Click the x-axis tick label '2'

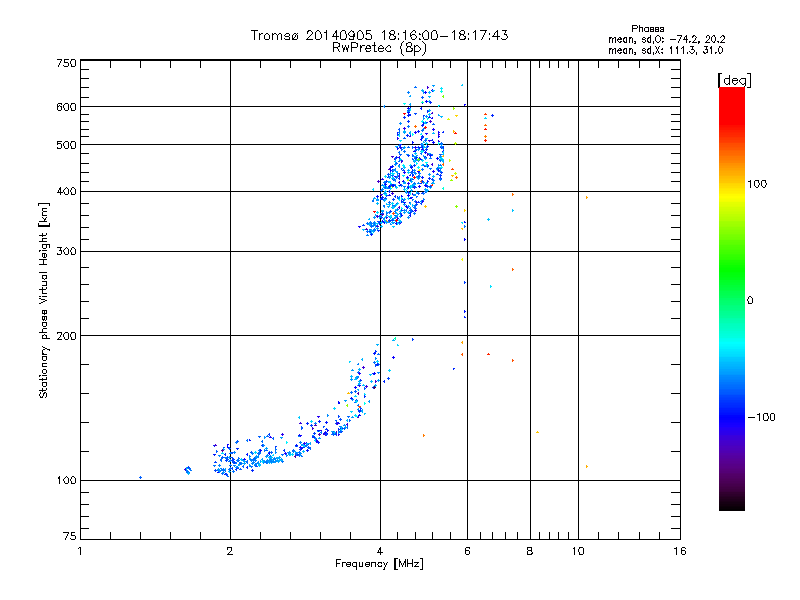pos(230,551)
